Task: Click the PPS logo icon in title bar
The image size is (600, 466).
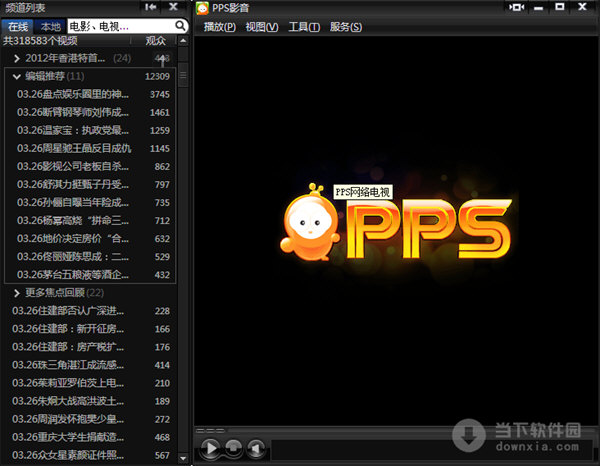Action: click(202, 7)
